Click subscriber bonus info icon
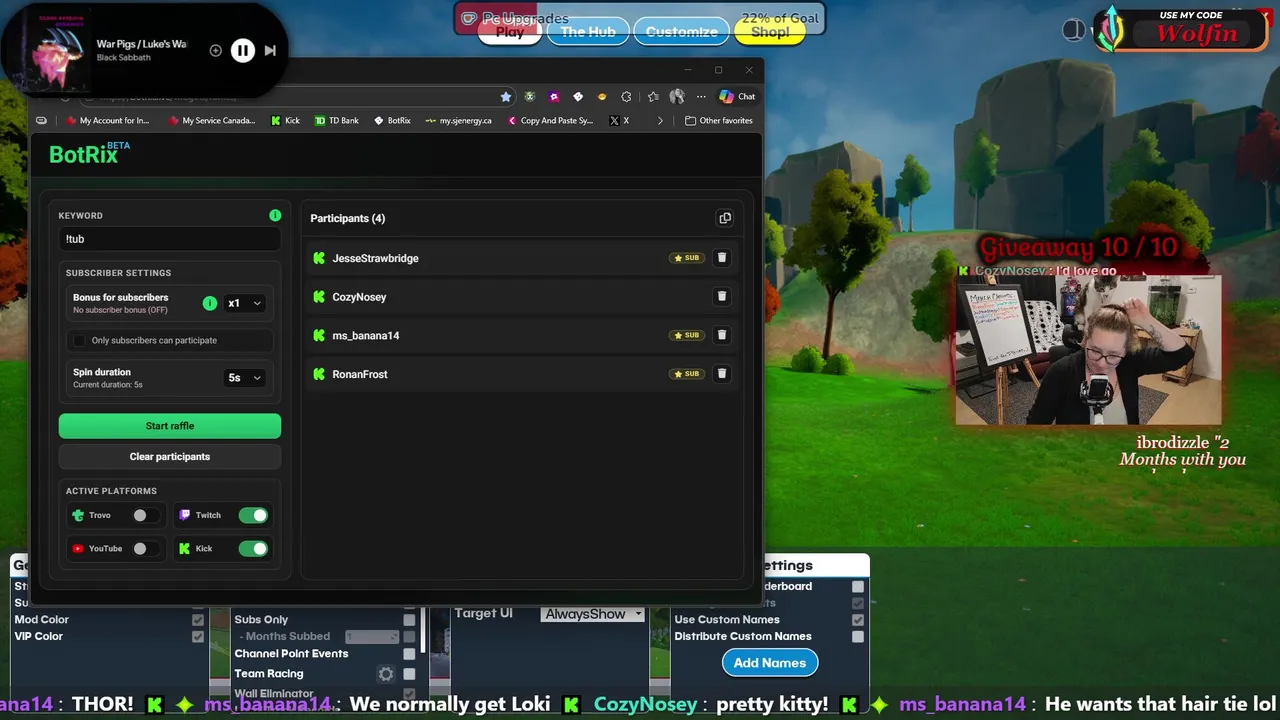The height and width of the screenshot is (720, 1280). 210,303
